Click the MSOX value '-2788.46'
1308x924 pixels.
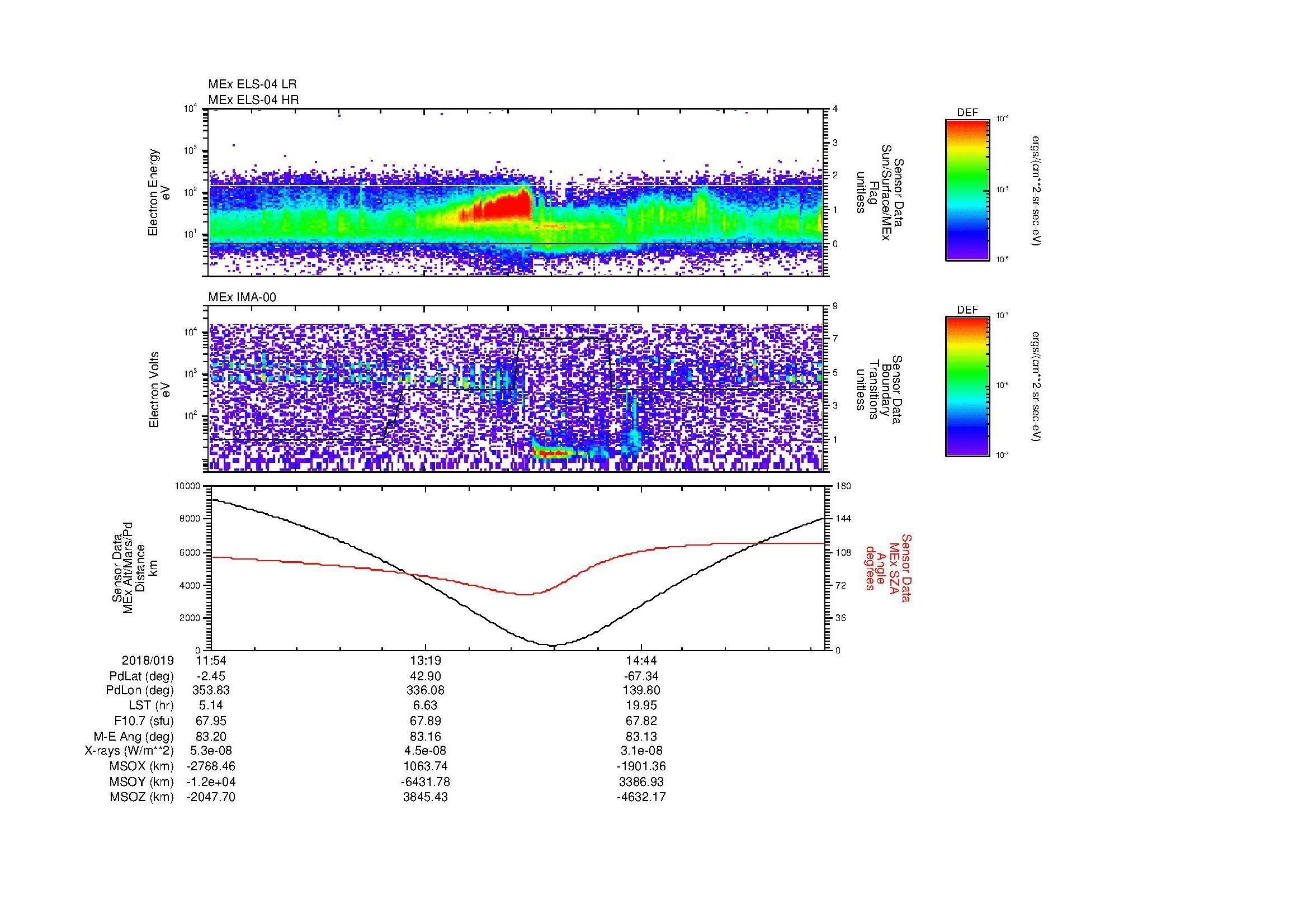click(211, 766)
